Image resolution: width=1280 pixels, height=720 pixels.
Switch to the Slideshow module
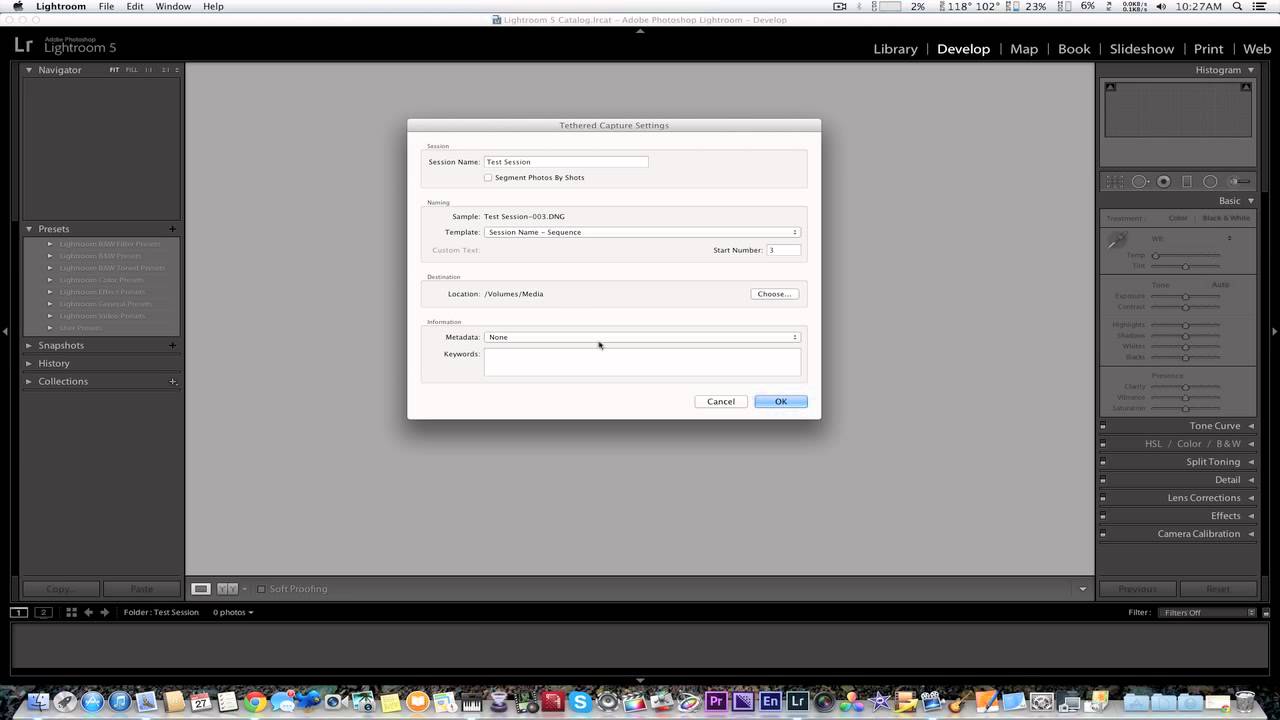[1142, 49]
